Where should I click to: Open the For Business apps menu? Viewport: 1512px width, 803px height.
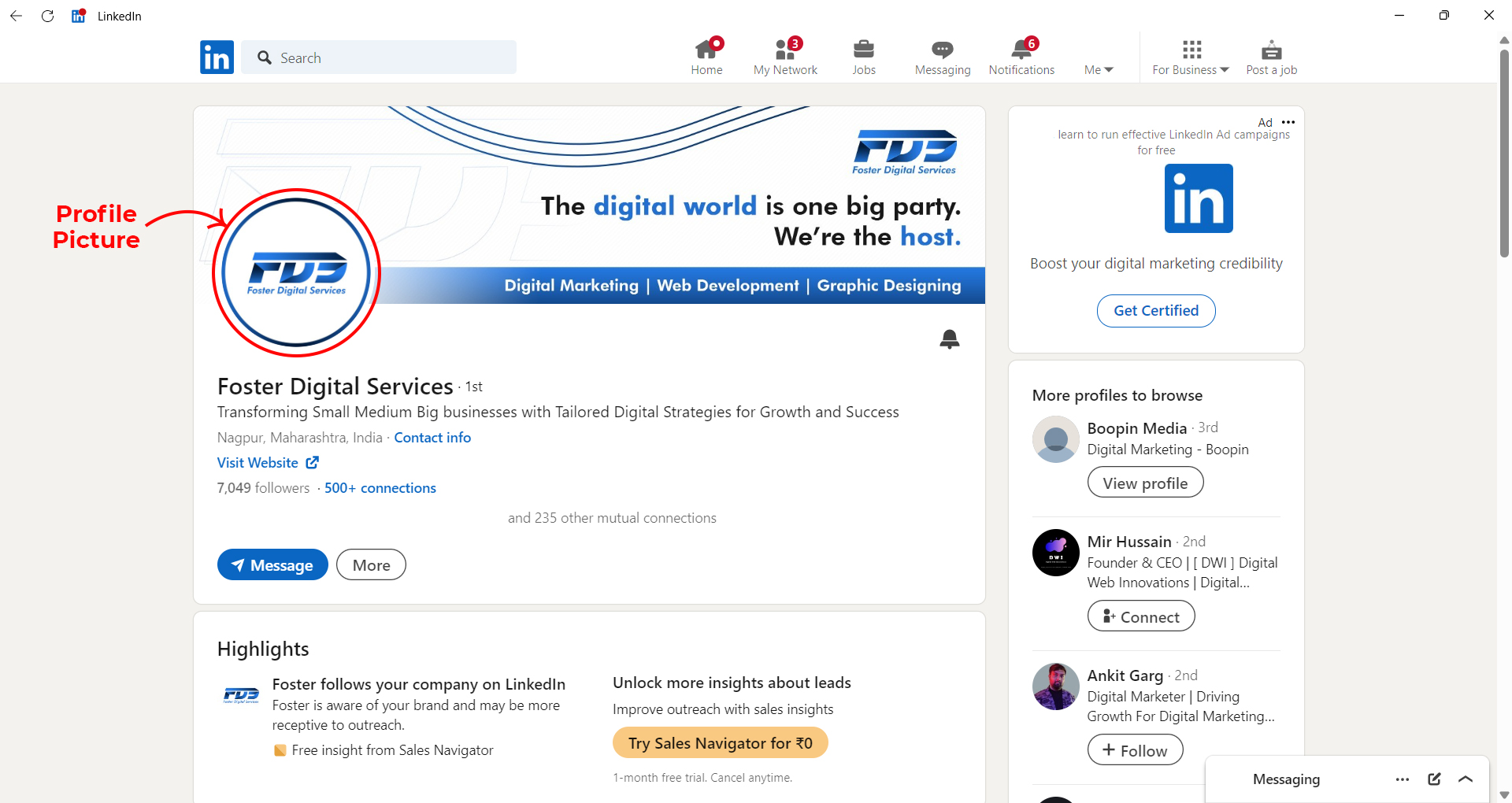pos(1191,57)
